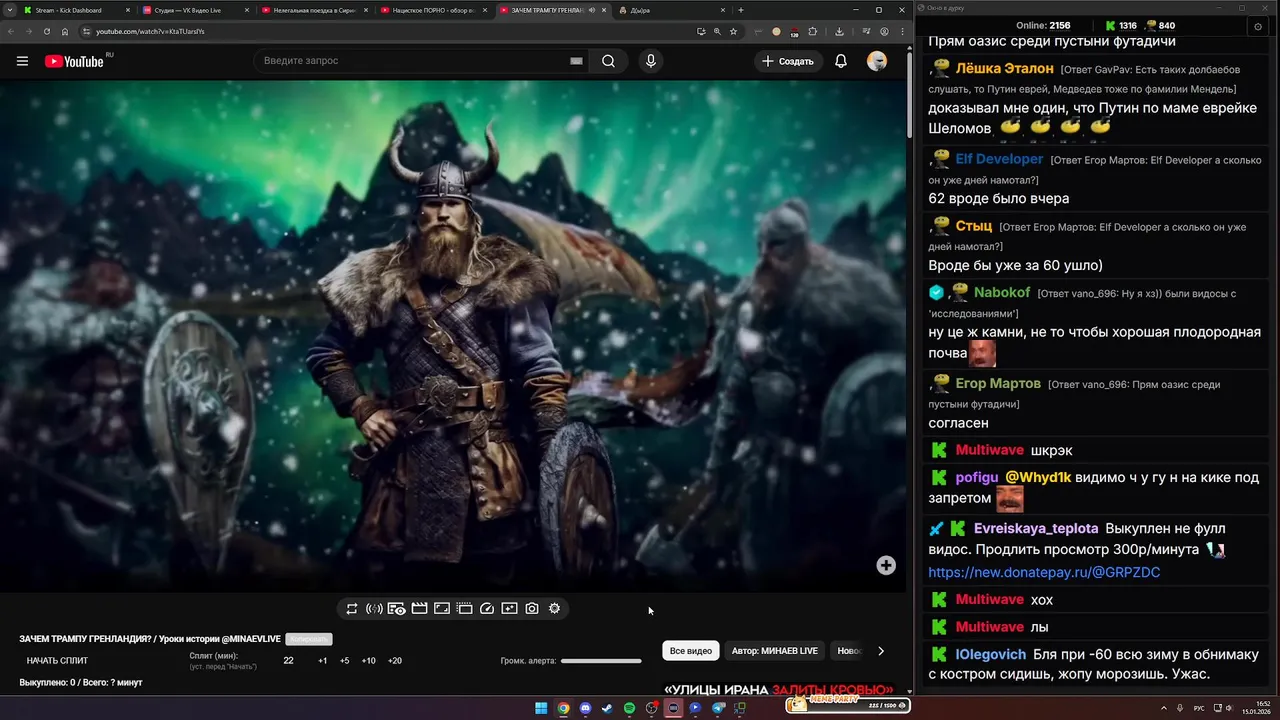Open the browser extensions puzzle icon
The image size is (1280, 720).
tap(812, 31)
